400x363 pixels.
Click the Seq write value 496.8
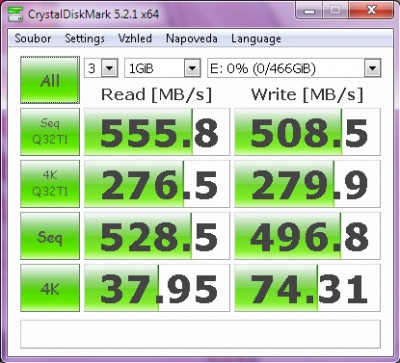[x=307, y=236]
